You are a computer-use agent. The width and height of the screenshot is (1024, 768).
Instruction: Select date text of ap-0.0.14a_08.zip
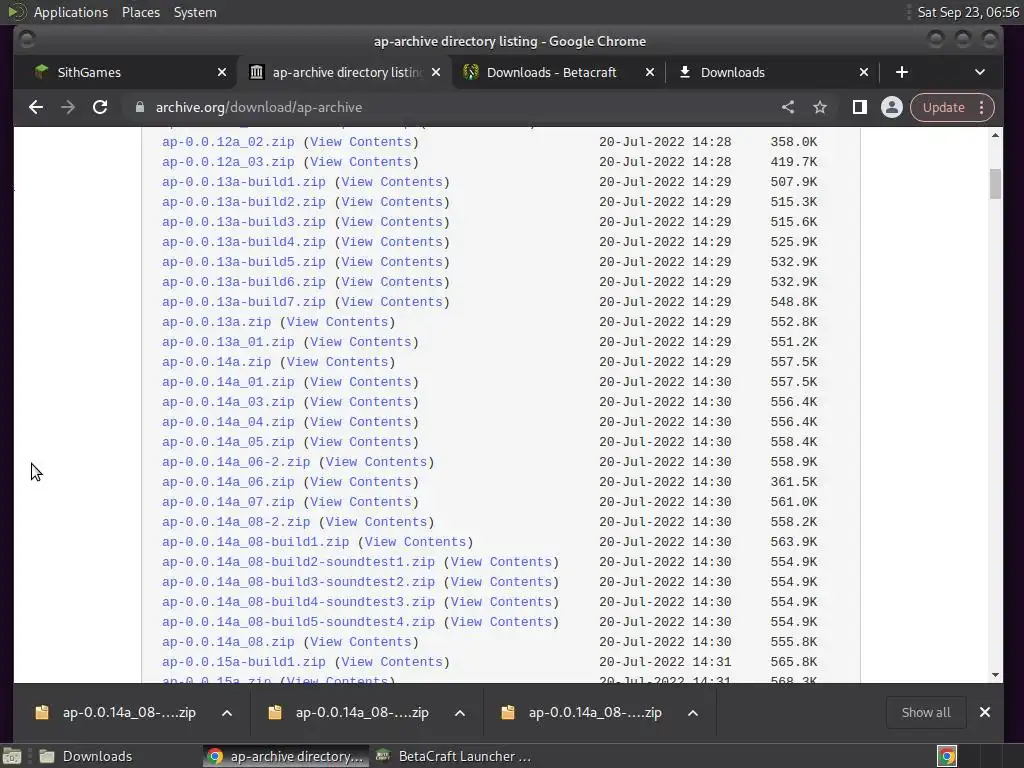pos(665,642)
